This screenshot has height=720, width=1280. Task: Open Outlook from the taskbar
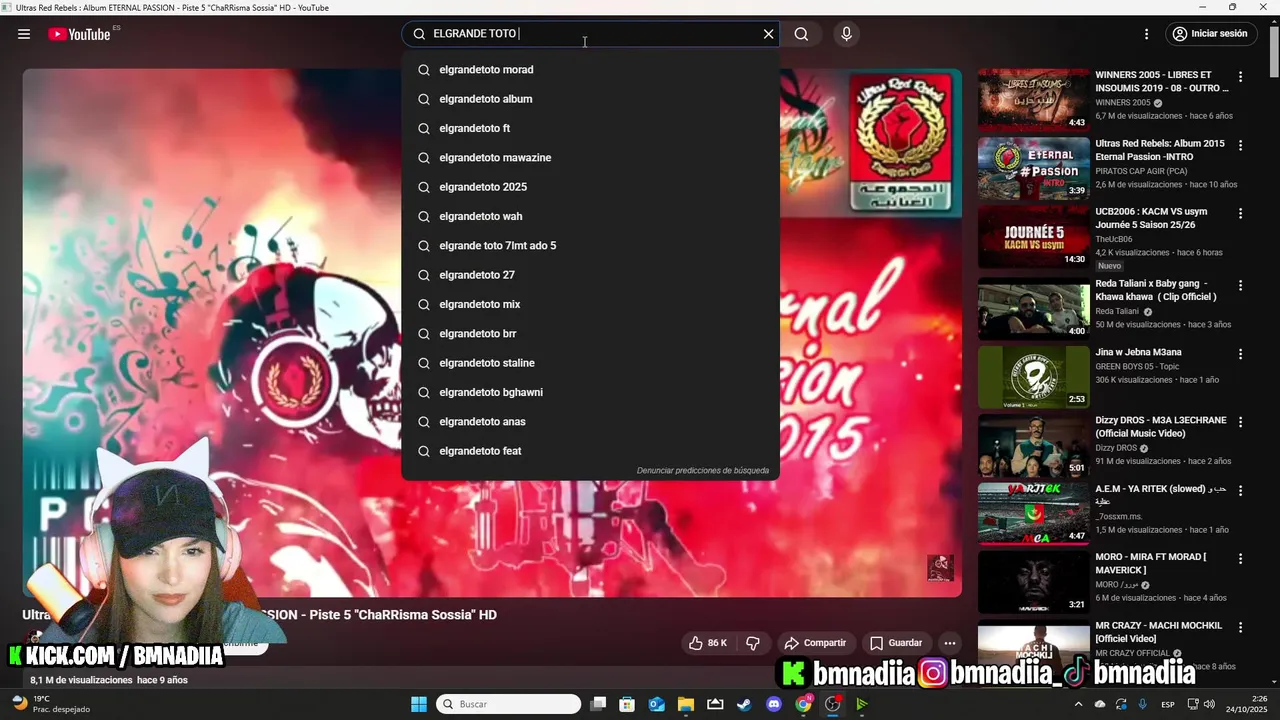[x=656, y=704]
